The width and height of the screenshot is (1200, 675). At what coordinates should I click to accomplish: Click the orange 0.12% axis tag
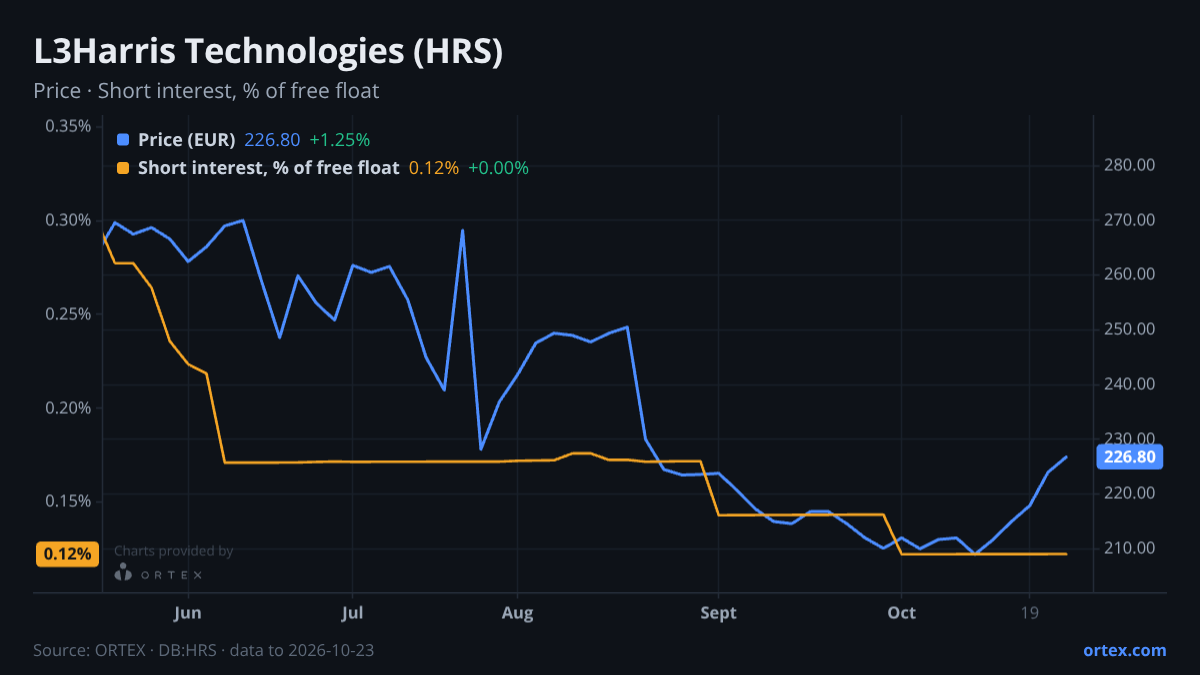pyautogui.click(x=67, y=554)
